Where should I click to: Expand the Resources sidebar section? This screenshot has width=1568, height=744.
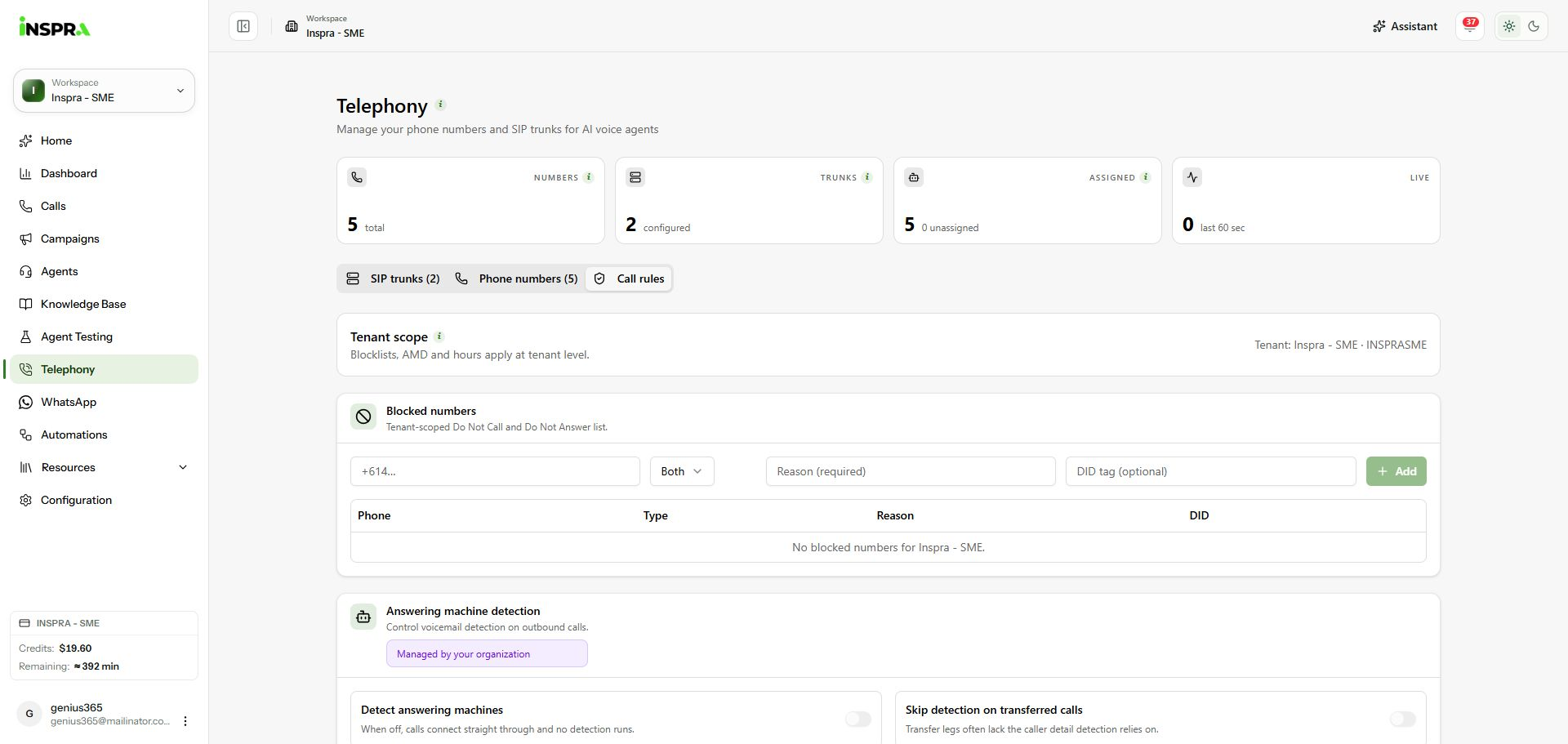coord(104,467)
